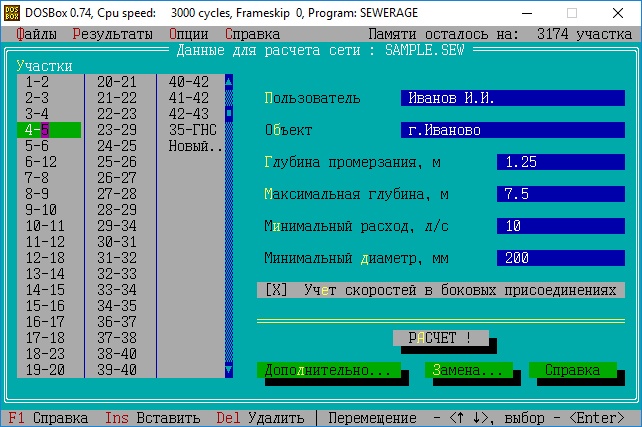Toggle the speed accounting checkbox
Image resolution: width=642 pixels, height=427 pixels.
pos(276,290)
